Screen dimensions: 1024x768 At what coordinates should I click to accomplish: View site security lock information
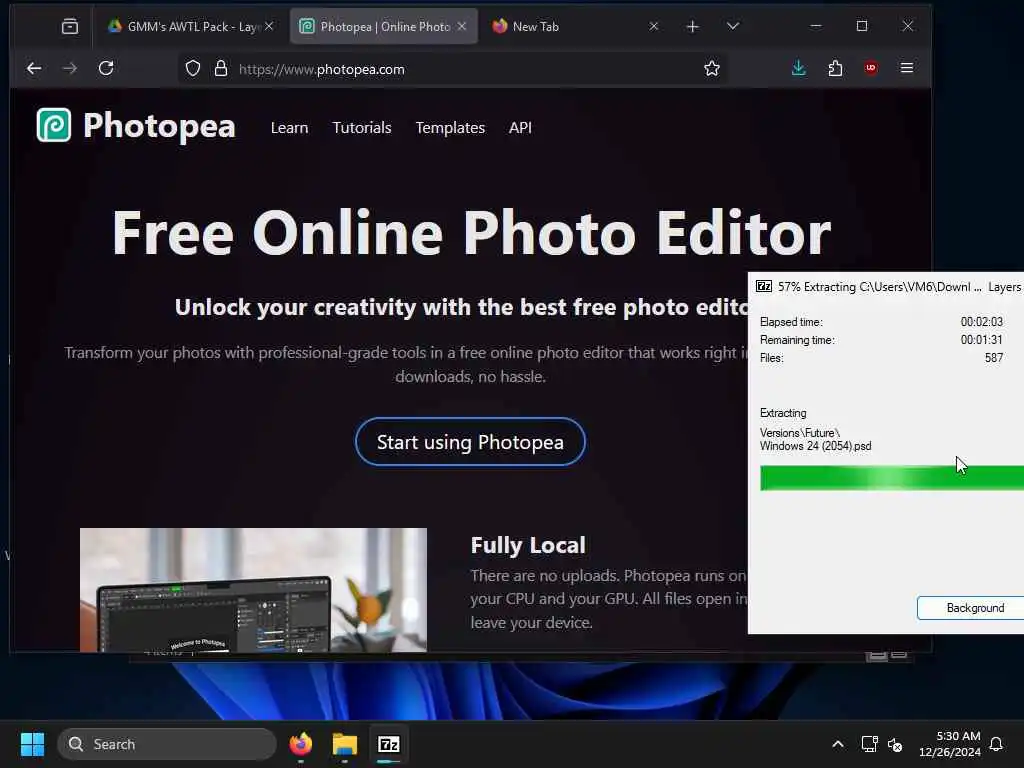coord(221,69)
